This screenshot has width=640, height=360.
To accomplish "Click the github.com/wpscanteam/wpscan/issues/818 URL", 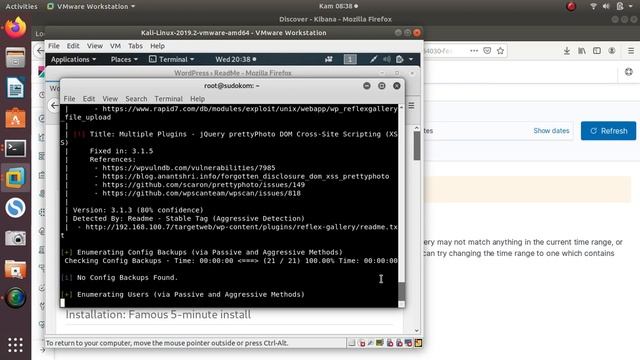I will pos(201,193).
